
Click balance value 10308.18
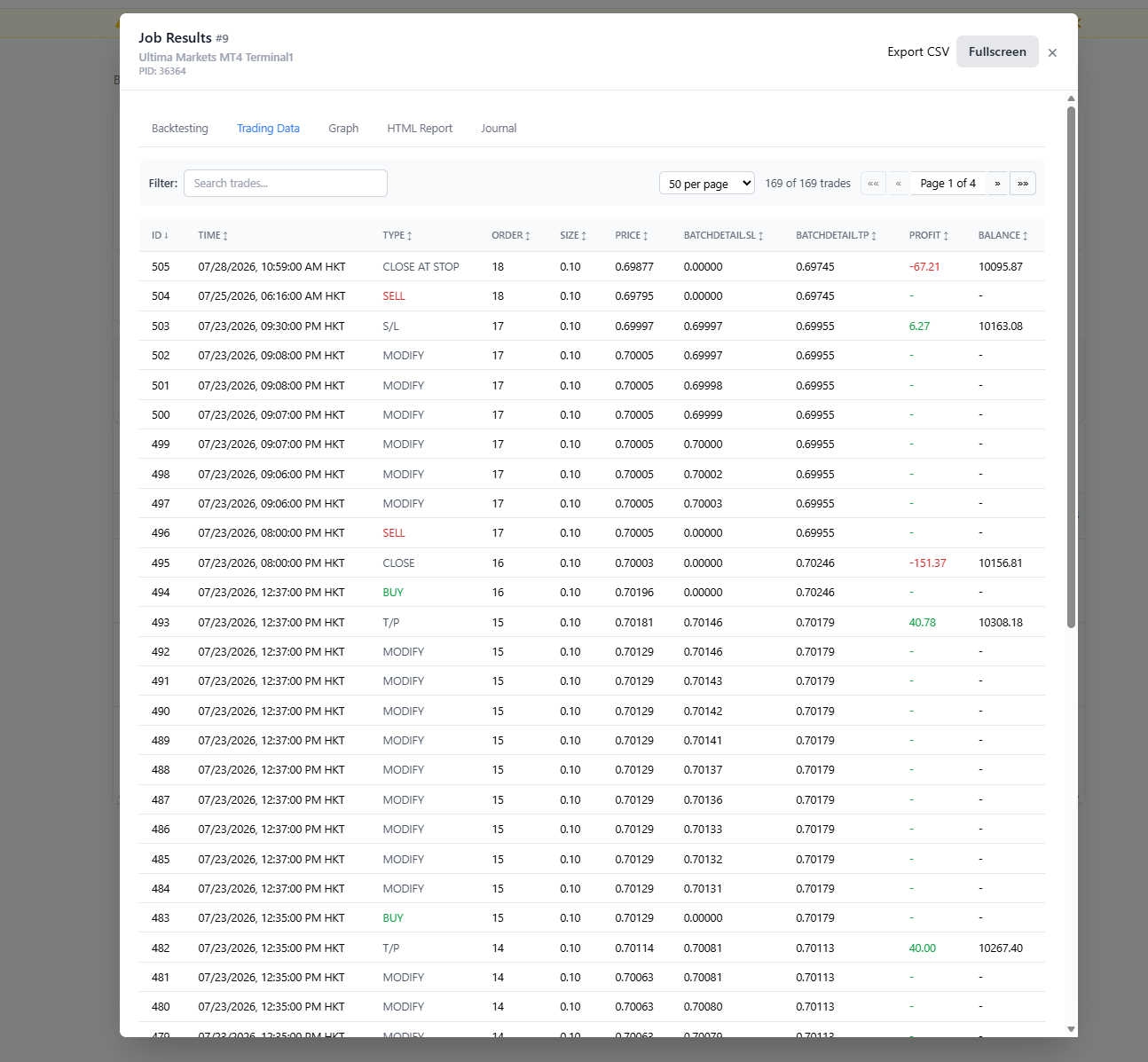[x=1001, y=622]
